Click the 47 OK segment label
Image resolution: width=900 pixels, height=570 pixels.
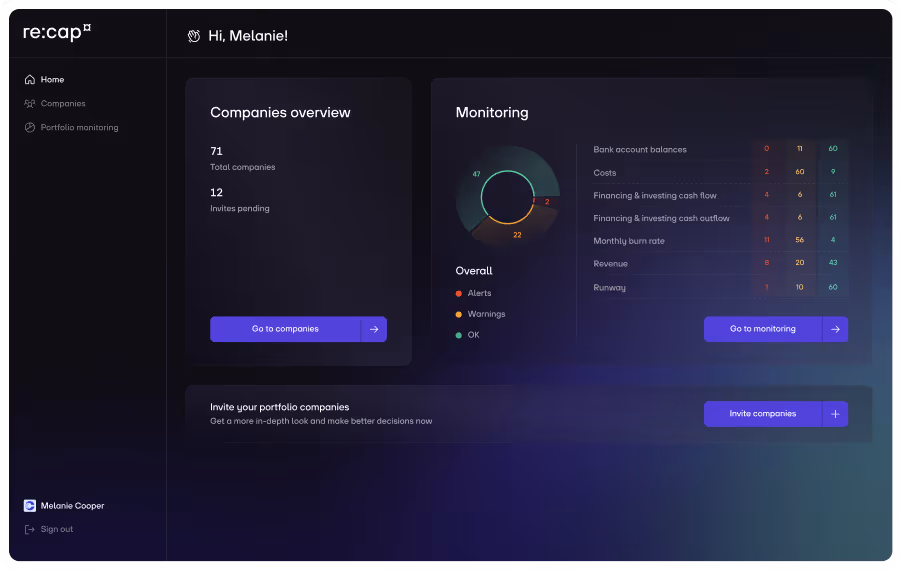tap(476, 174)
